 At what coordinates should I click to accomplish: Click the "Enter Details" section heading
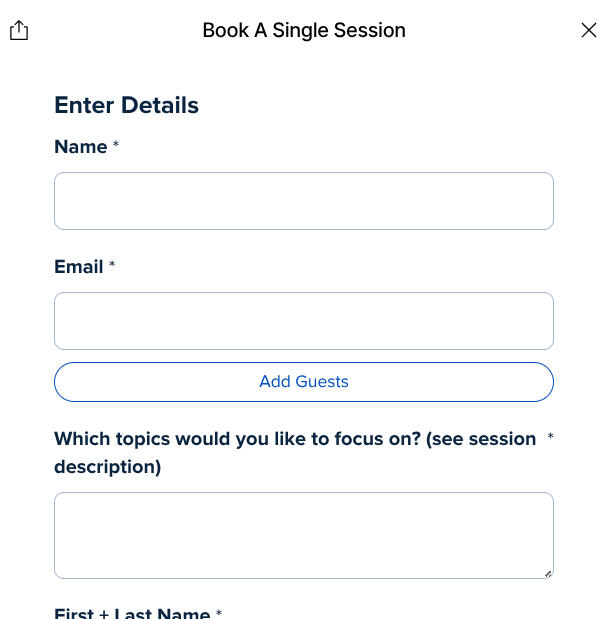click(126, 105)
